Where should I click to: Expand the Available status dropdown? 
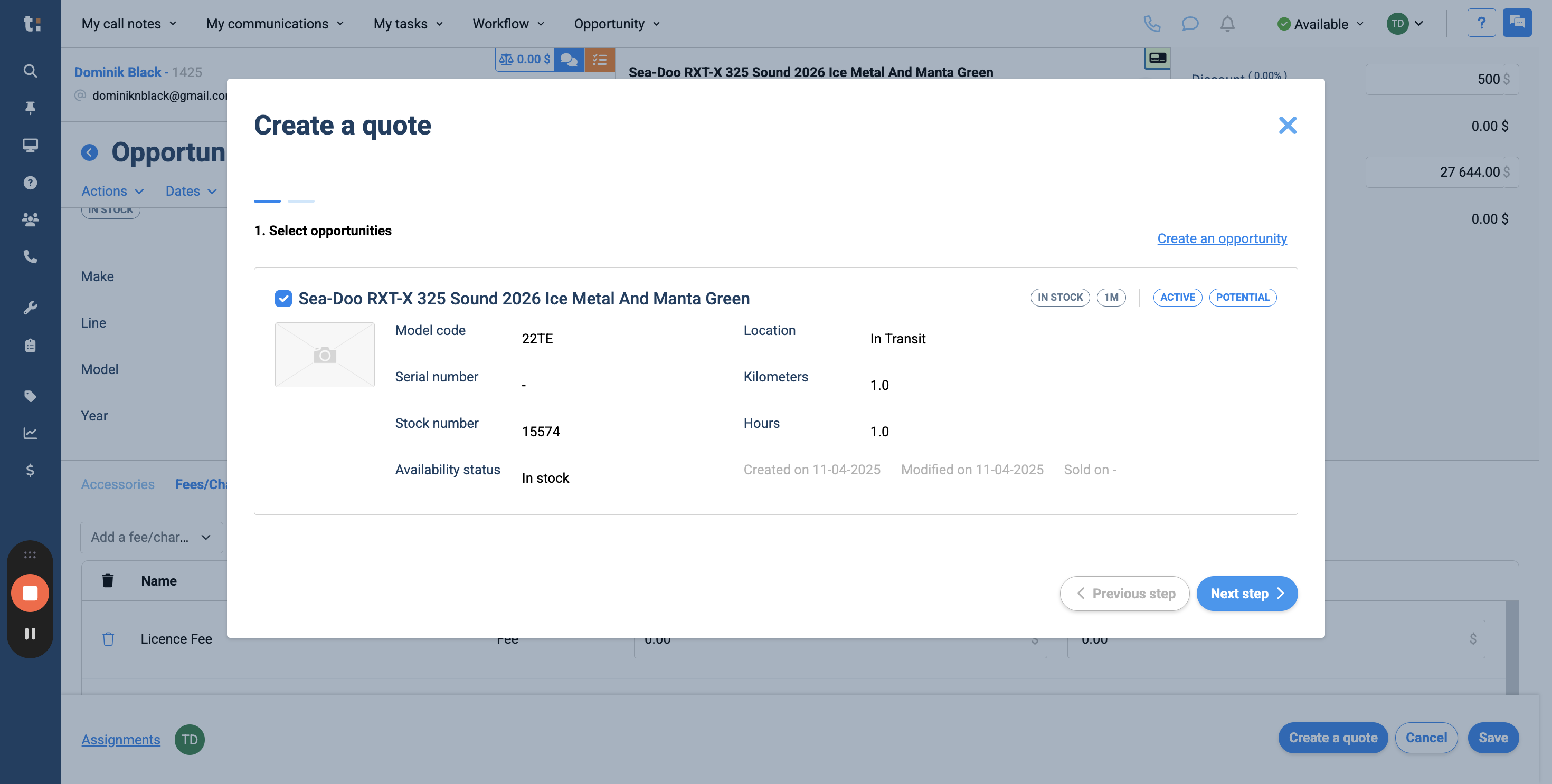(1320, 24)
